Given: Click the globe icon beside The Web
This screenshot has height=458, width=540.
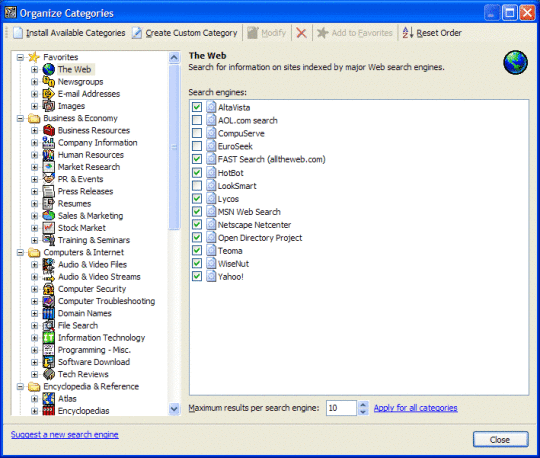Looking at the screenshot, I should click(49, 69).
